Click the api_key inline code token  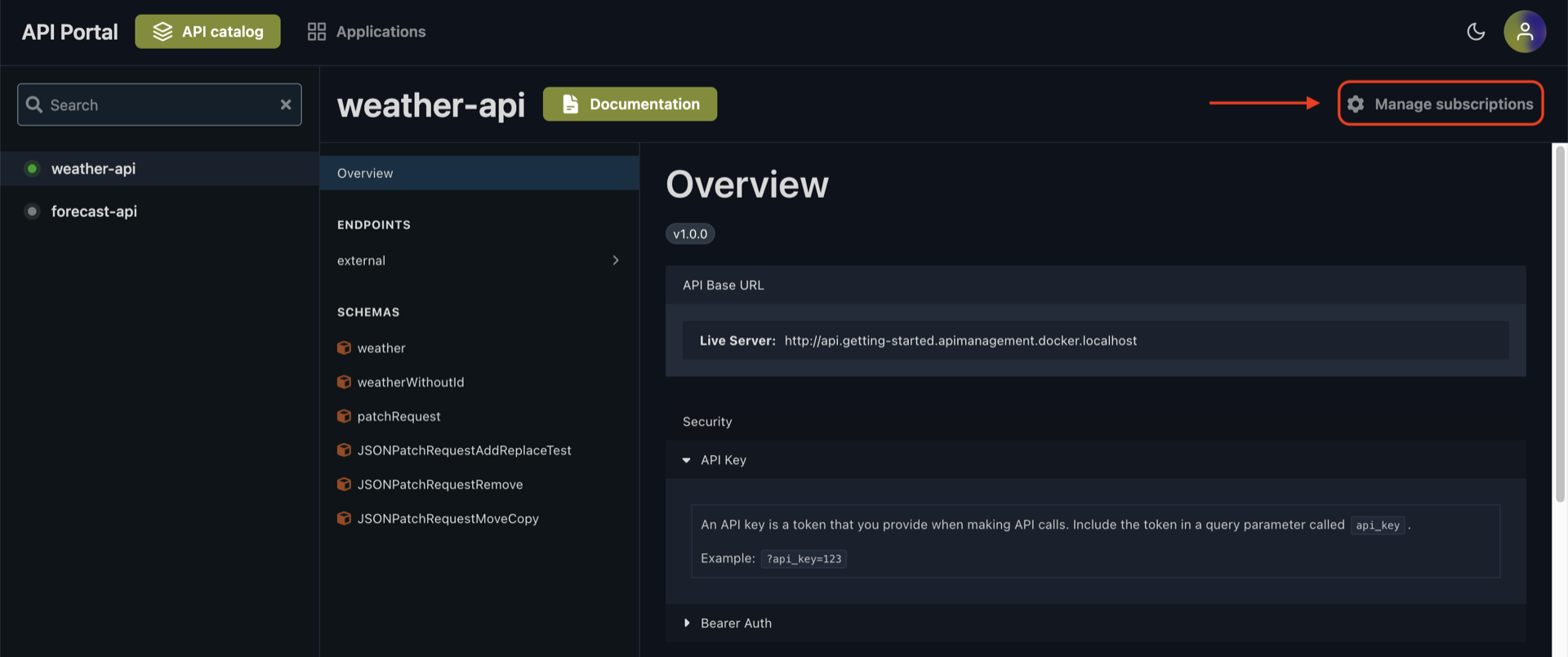click(x=1378, y=525)
